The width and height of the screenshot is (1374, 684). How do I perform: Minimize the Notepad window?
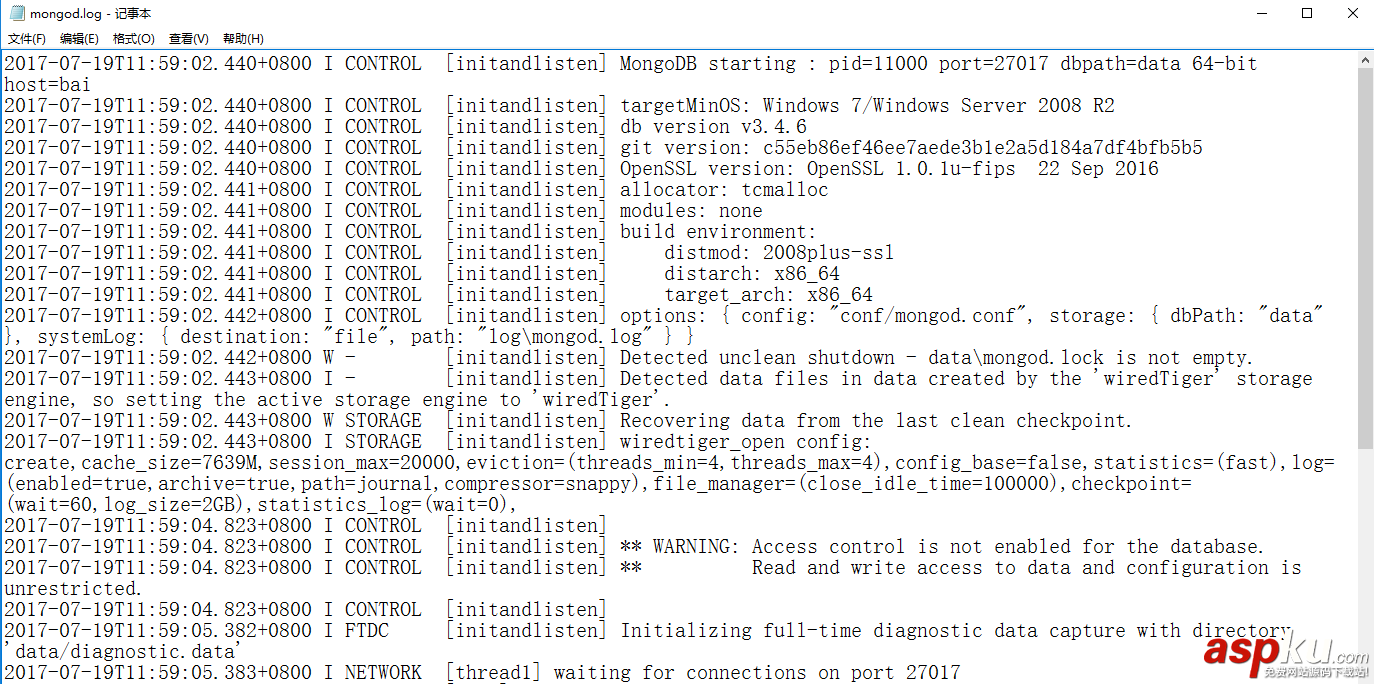point(1260,14)
